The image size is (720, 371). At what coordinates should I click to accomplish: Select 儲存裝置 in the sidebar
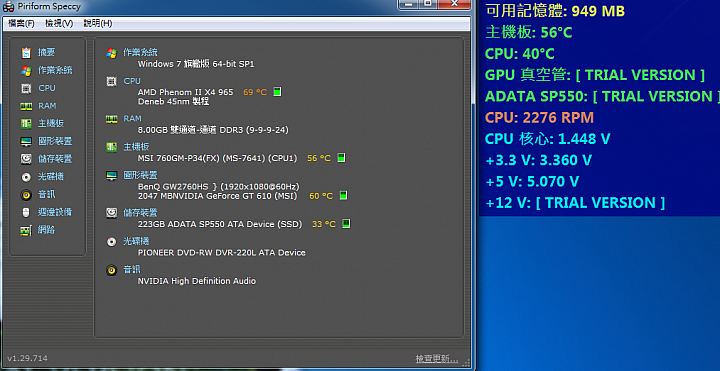[x=55, y=159]
